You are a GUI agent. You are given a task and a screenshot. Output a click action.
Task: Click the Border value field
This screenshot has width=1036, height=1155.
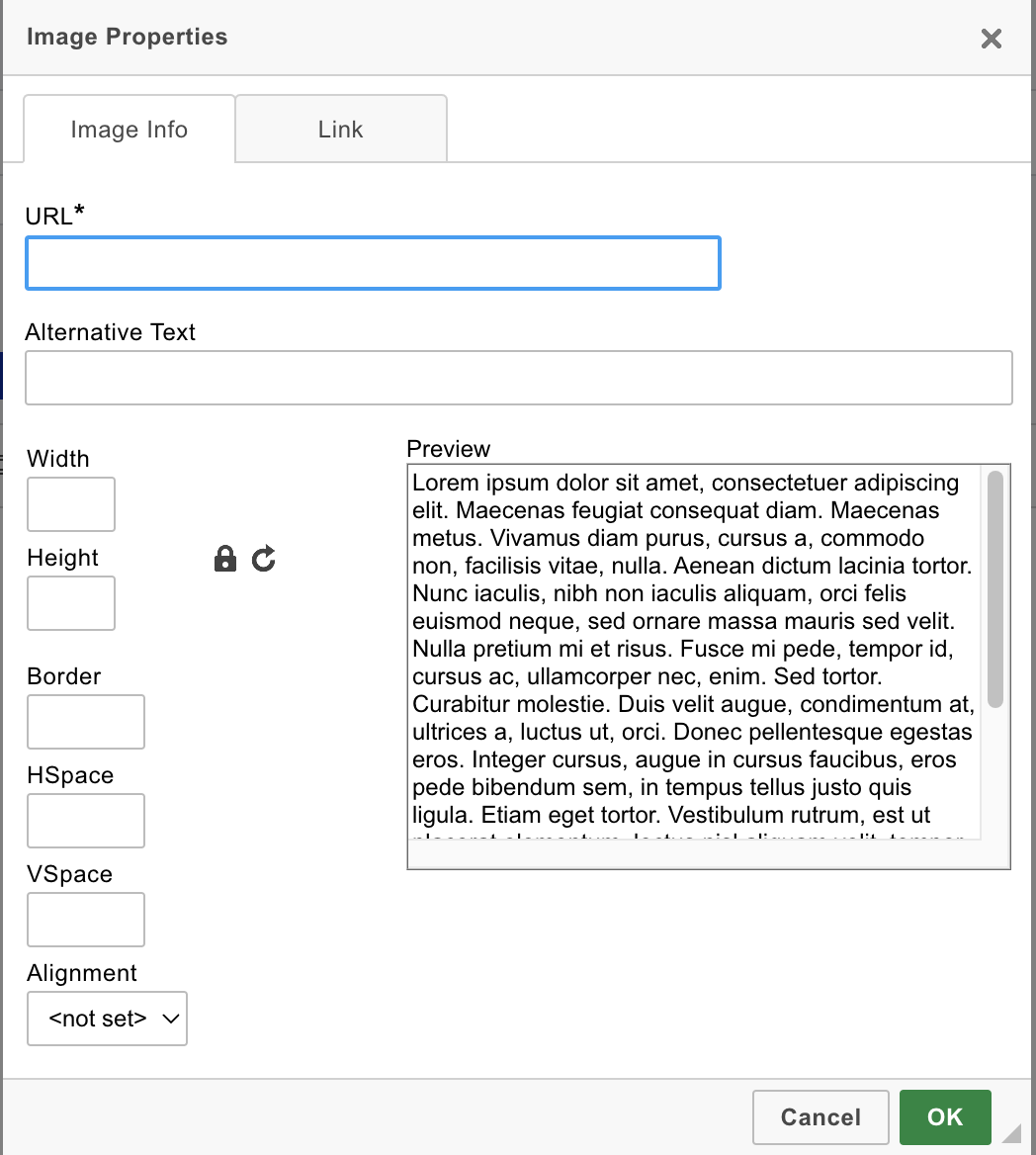[x=85, y=722]
